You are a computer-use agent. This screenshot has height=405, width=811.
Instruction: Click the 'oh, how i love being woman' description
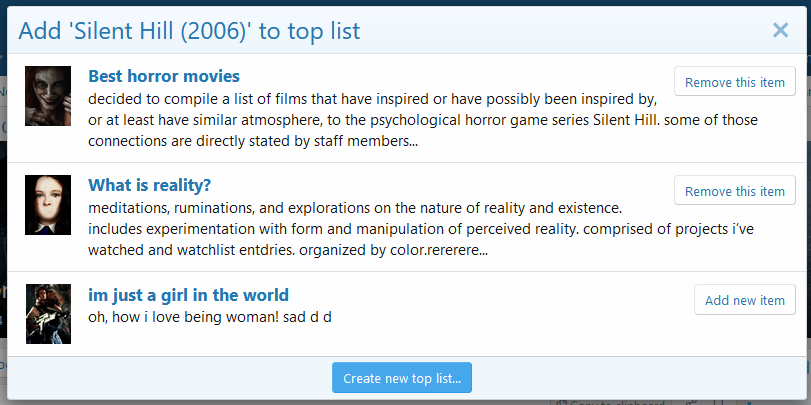tap(209, 317)
